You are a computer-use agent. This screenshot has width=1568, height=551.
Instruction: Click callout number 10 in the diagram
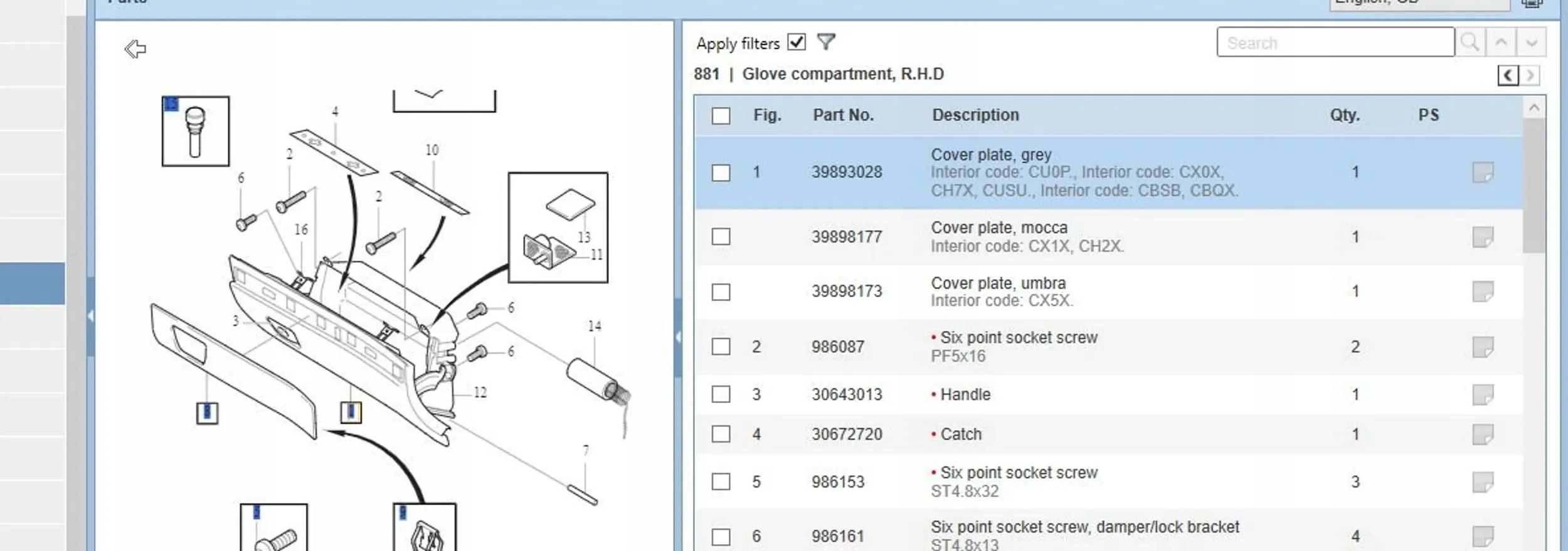pos(432,150)
